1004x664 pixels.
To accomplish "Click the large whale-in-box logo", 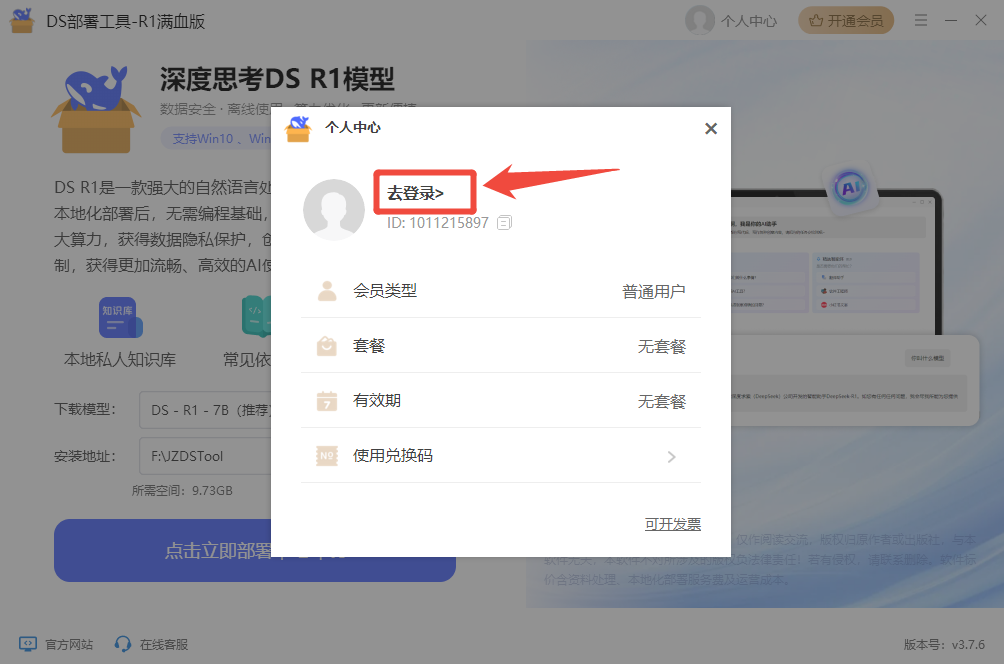I will (x=96, y=109).
